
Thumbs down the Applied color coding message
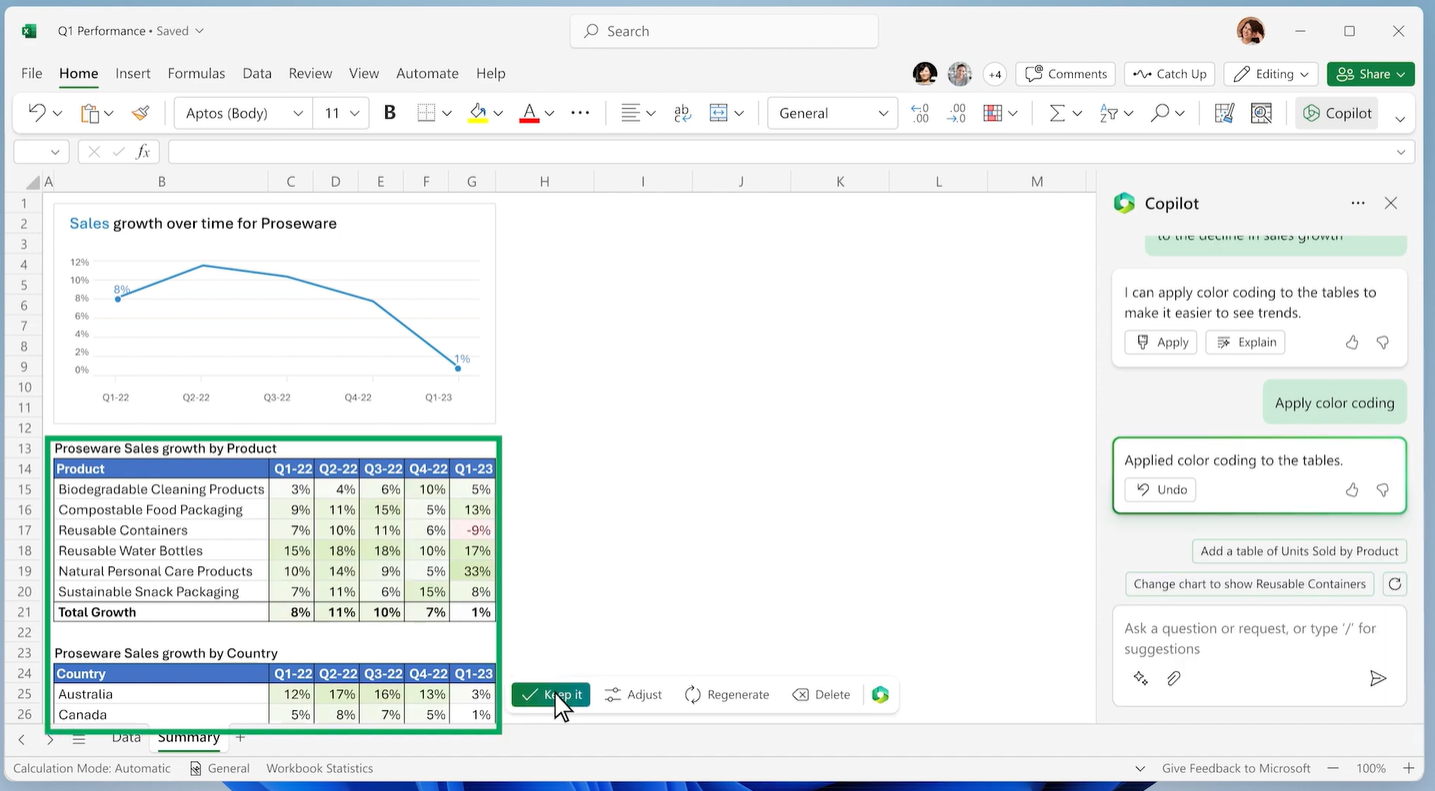pyautogui.click(x=1383, y=490)
